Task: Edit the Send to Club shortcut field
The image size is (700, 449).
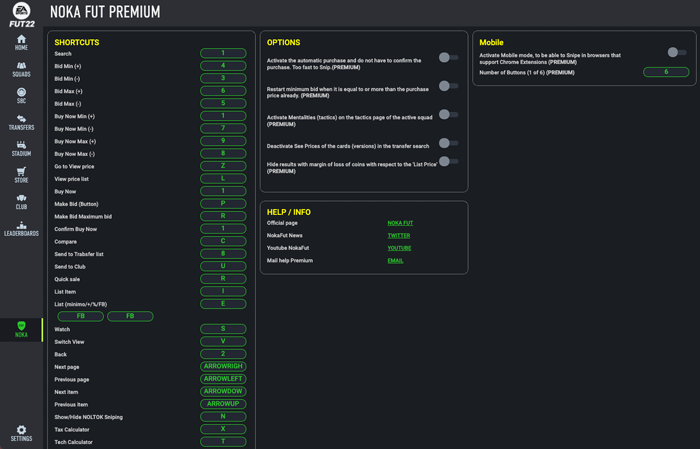Action: pos(223,266)
